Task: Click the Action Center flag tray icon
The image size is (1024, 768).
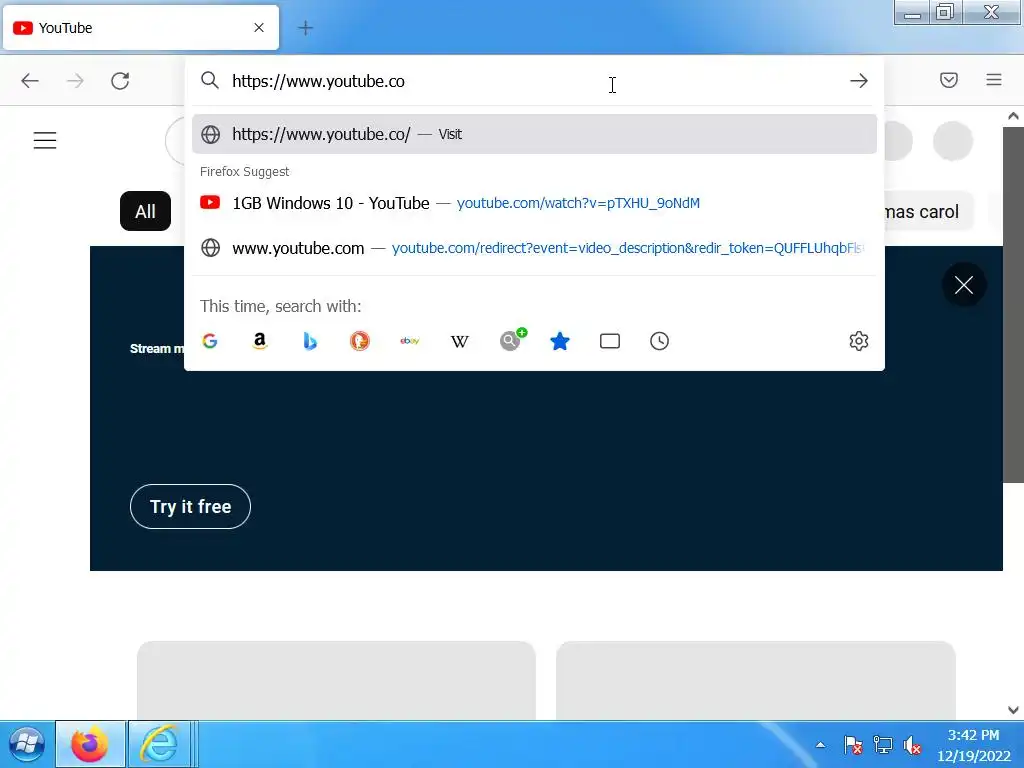Action: click(852, 745)
